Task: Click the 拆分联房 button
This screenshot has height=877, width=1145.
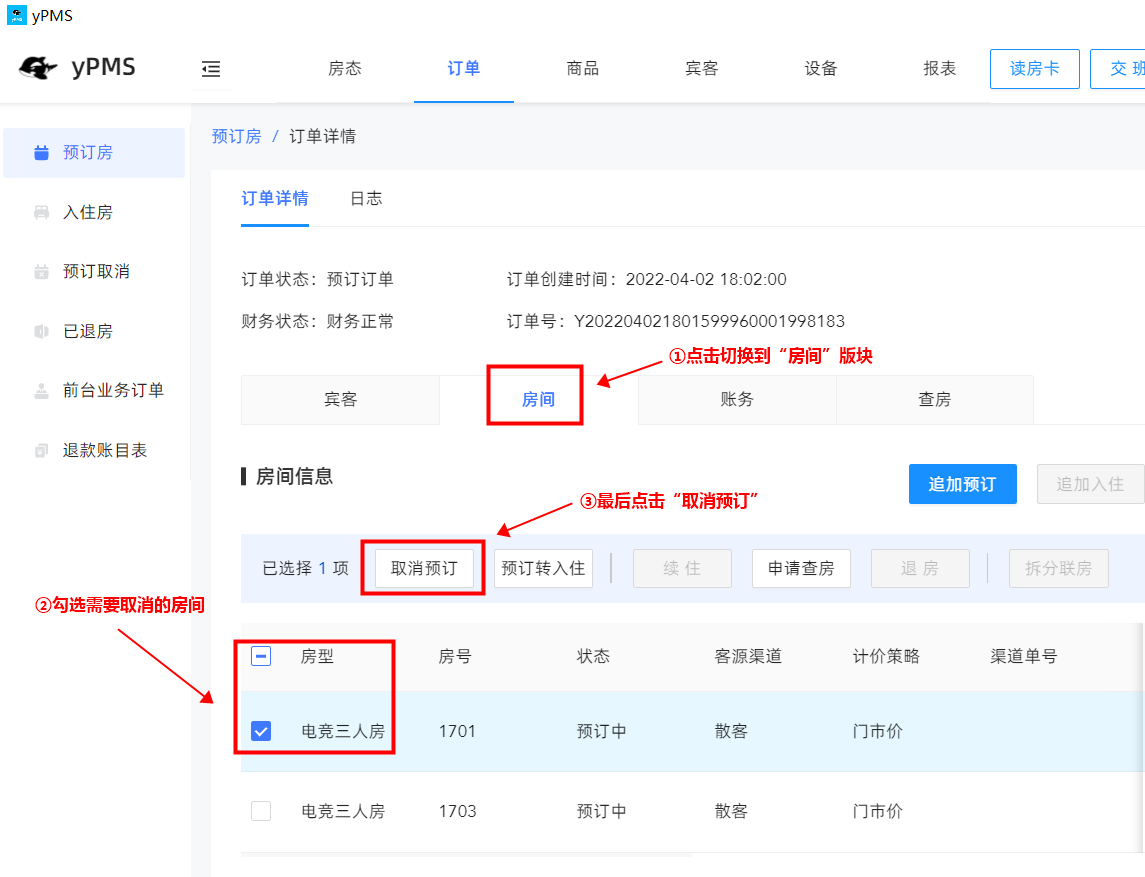Action: pyautogui.click(x=1059, y=568)
